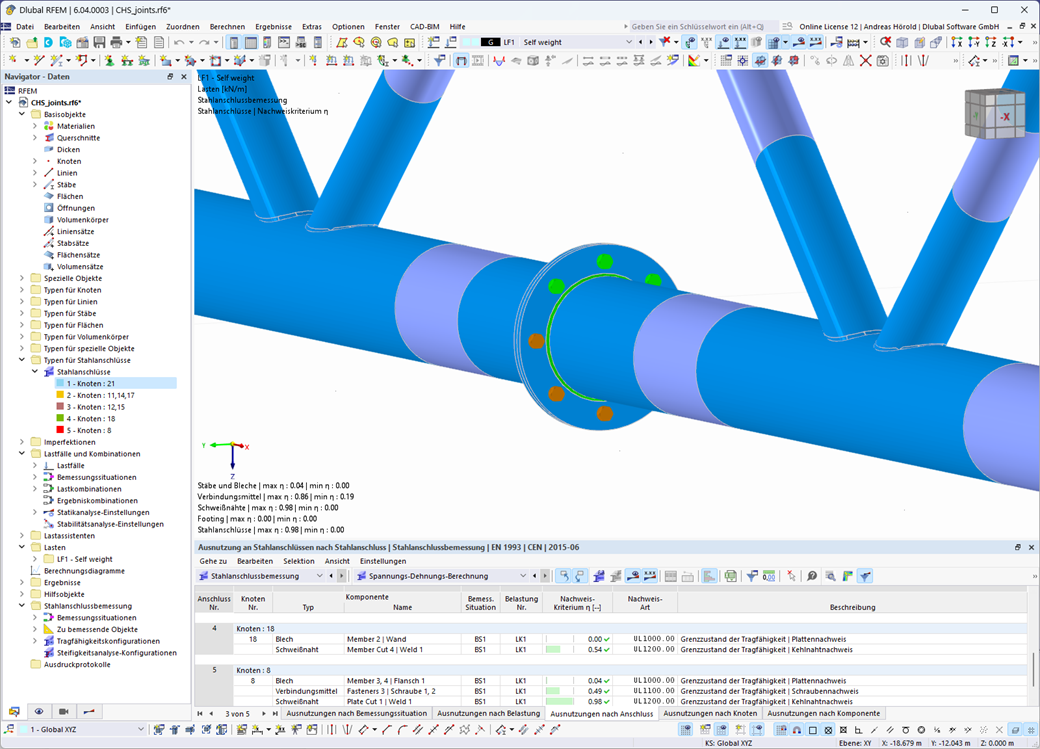Viewport: 1040px width, 749px height.
Task: Toggle the highlighted show-results button in the second toolbar row
Action: pyautogui.click(x=461, y=60)
